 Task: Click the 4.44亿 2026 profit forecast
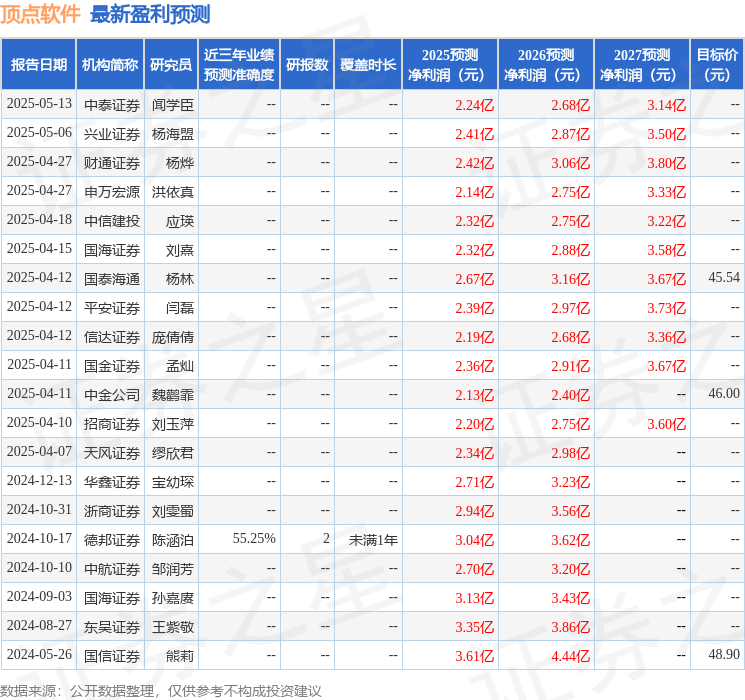click(x=570, y=656)
